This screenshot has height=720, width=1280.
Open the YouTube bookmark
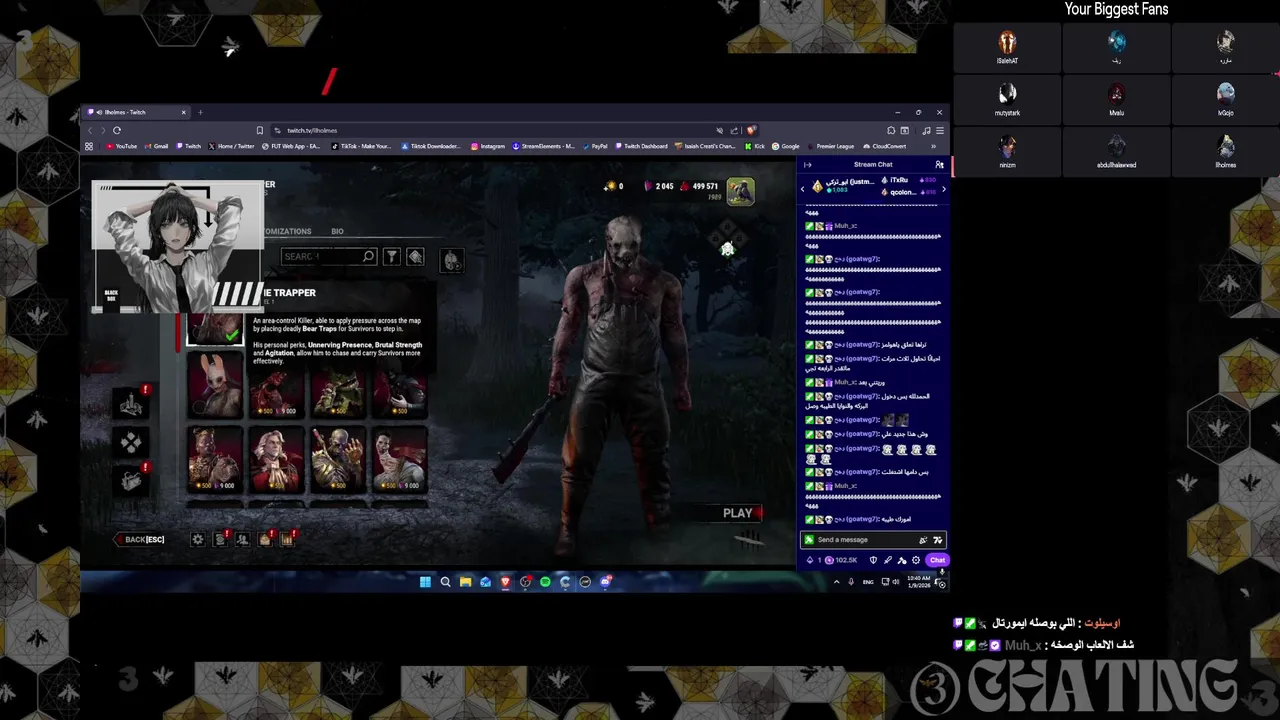(x=122, y=146)
